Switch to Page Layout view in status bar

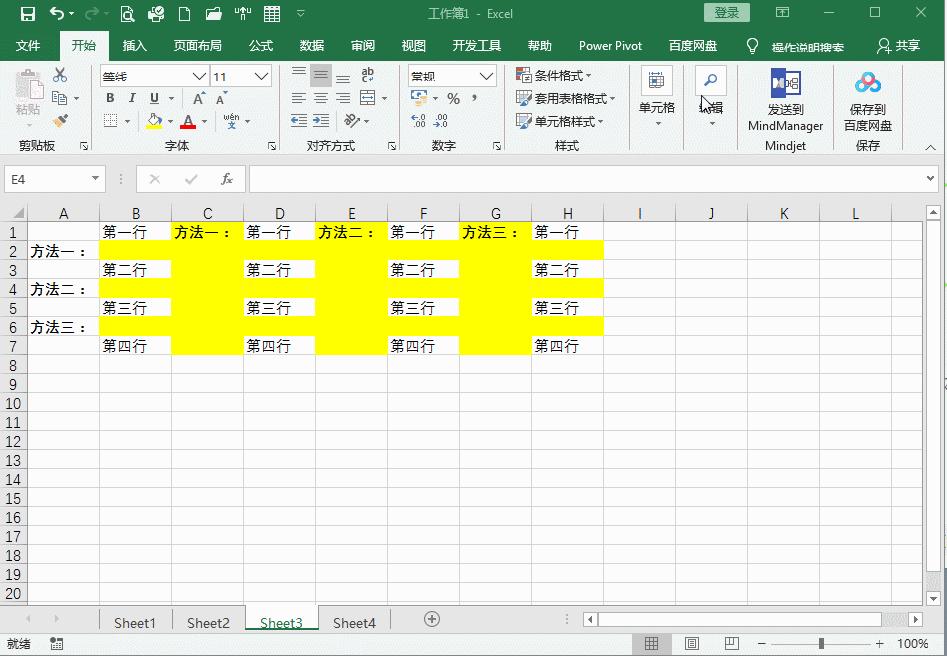coord(692,643)
